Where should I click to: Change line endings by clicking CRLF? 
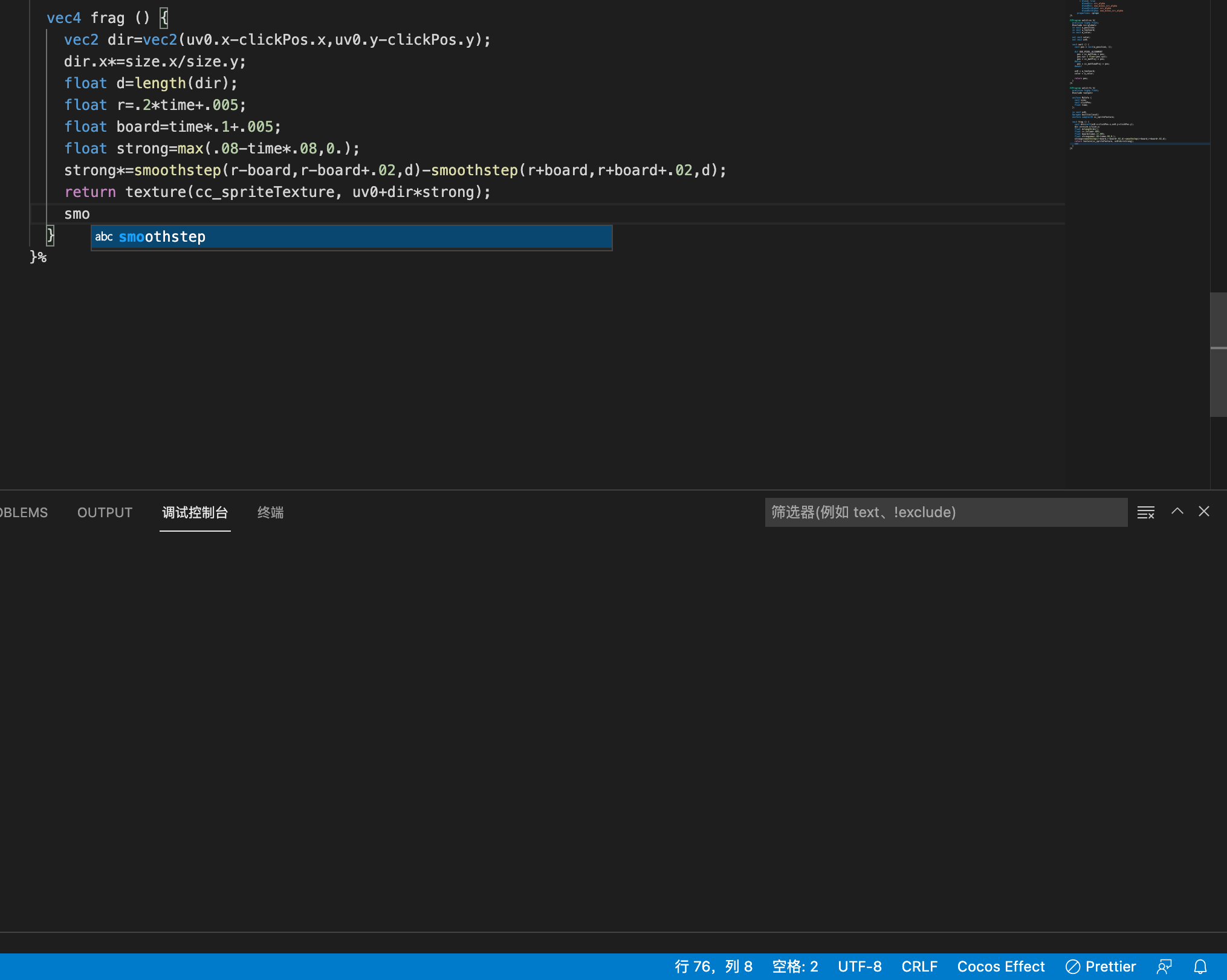click(x=919, y=966)
